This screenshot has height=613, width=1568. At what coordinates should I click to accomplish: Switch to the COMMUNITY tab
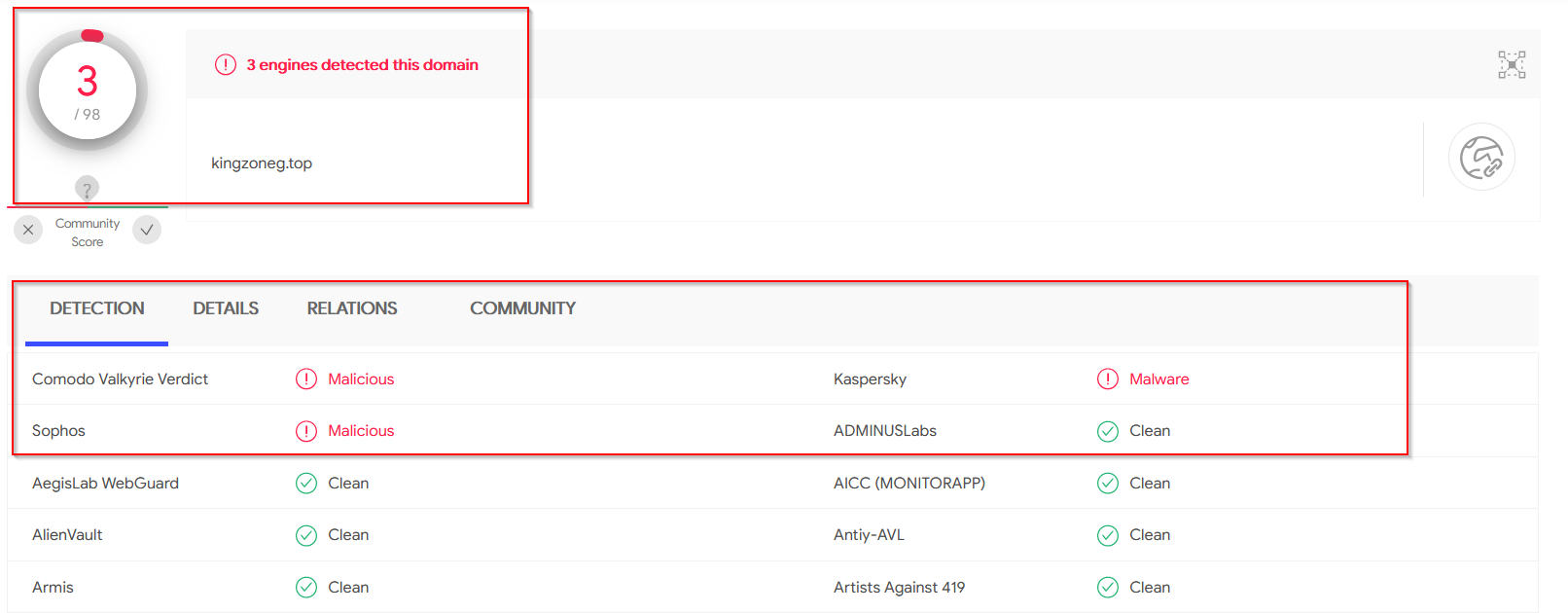coord(522,308)
